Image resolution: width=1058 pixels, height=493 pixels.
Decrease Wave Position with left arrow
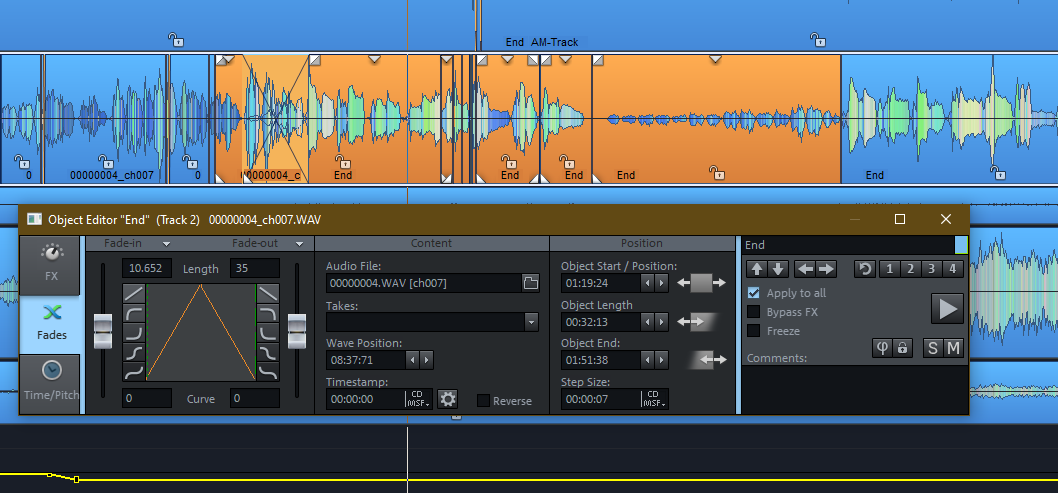point(414,359)
